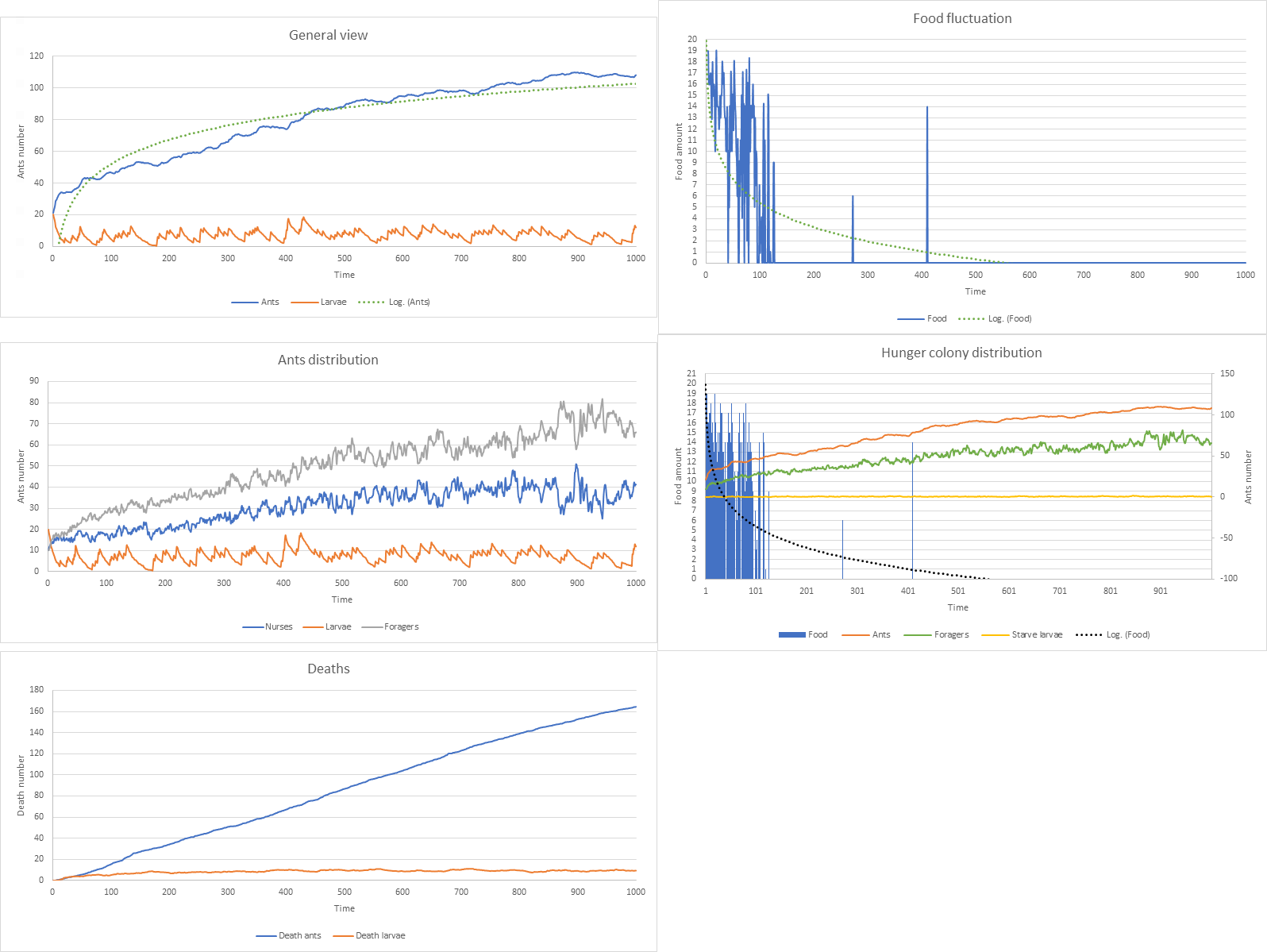
Task: Click the '90' y-axis label in Ants distribution
Action: click(34, 381)
